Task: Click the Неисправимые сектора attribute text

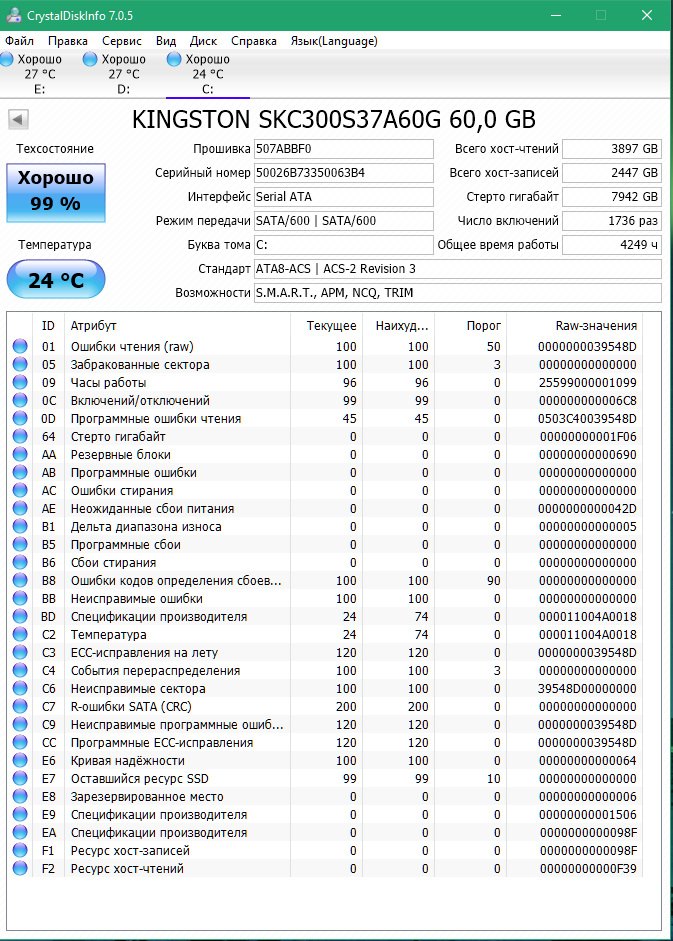Action: pos(138,688)
